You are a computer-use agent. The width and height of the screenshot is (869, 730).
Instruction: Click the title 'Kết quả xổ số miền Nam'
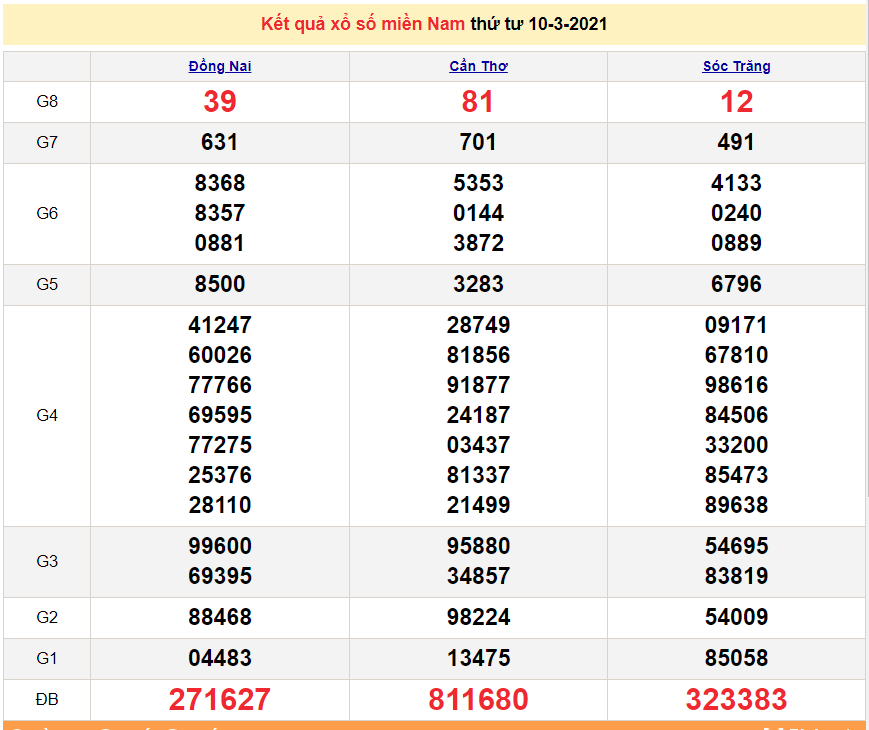pyautogui.click(x=355, y=24)
